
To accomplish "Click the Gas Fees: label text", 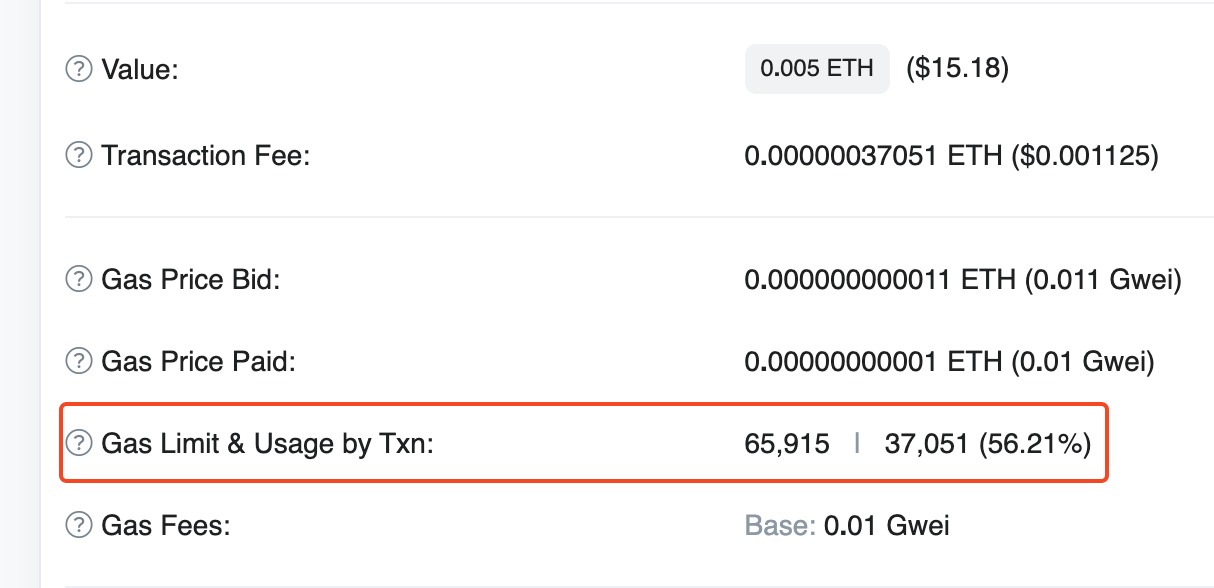I will (x=166, y=525).
